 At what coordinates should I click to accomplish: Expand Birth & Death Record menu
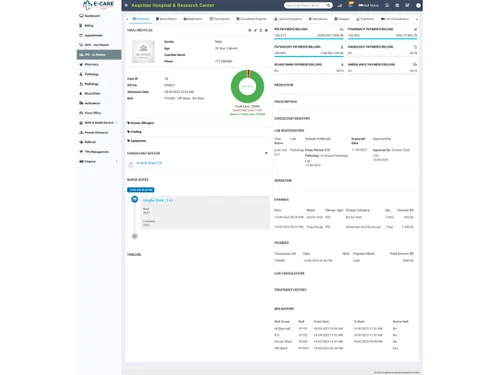(x=99, y=123)
